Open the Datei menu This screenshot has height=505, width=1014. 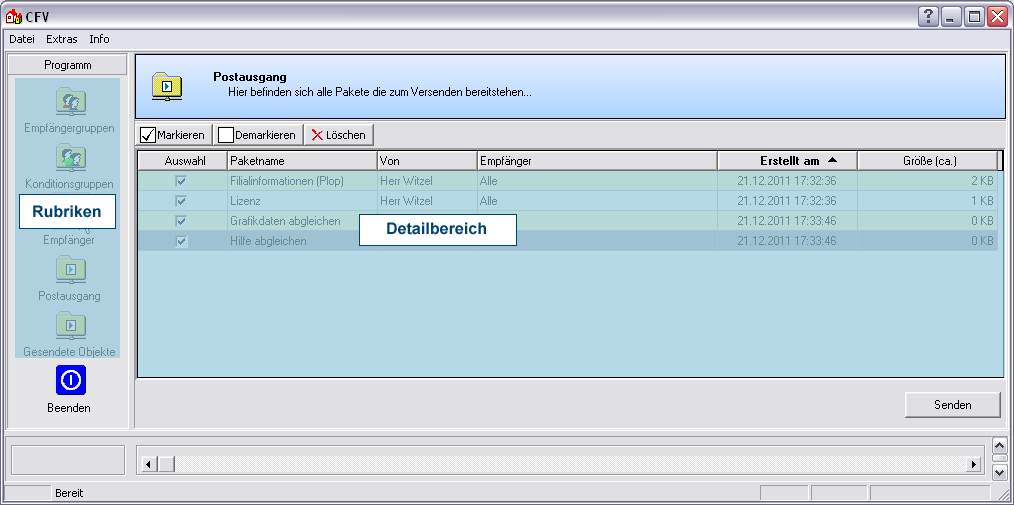click(x=22, y=39)
